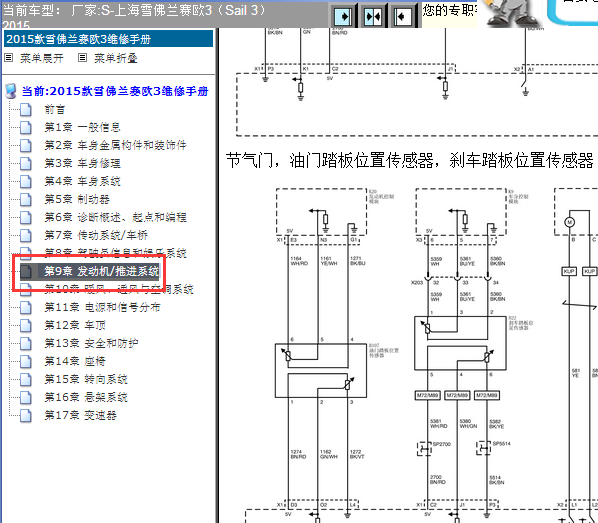Click the left-arrow panel layout button
This screenshot has height=523, width=598.
click(402, 17)
